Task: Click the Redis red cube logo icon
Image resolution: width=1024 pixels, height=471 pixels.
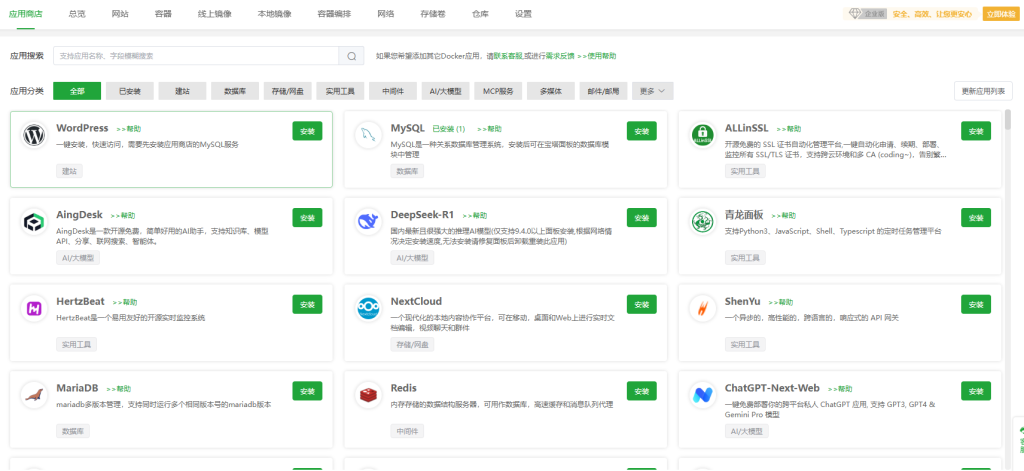Action: coord(368,395)
